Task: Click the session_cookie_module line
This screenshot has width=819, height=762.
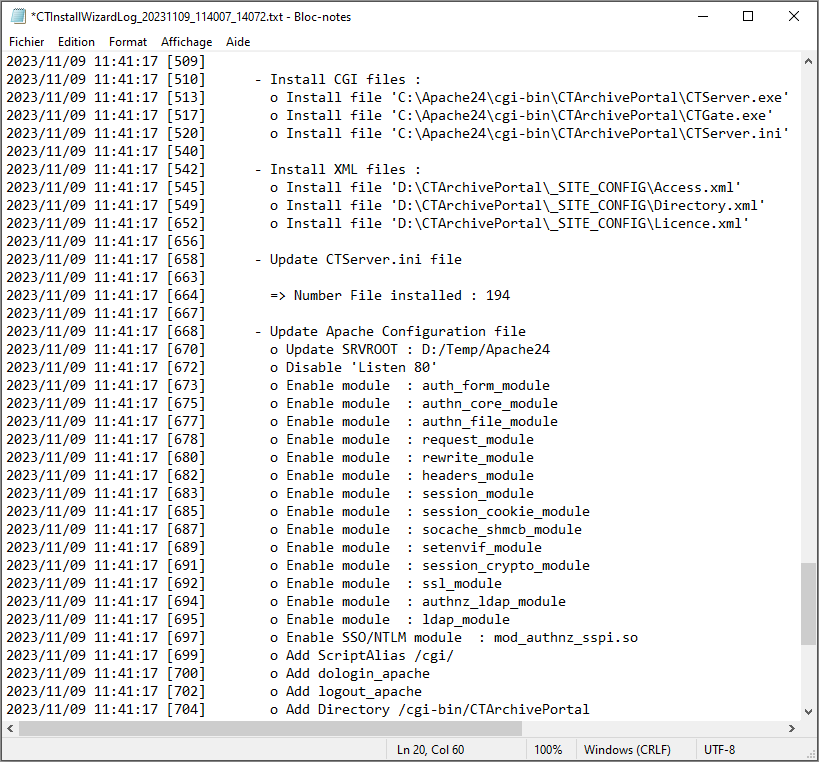Action: coord(430,512)
